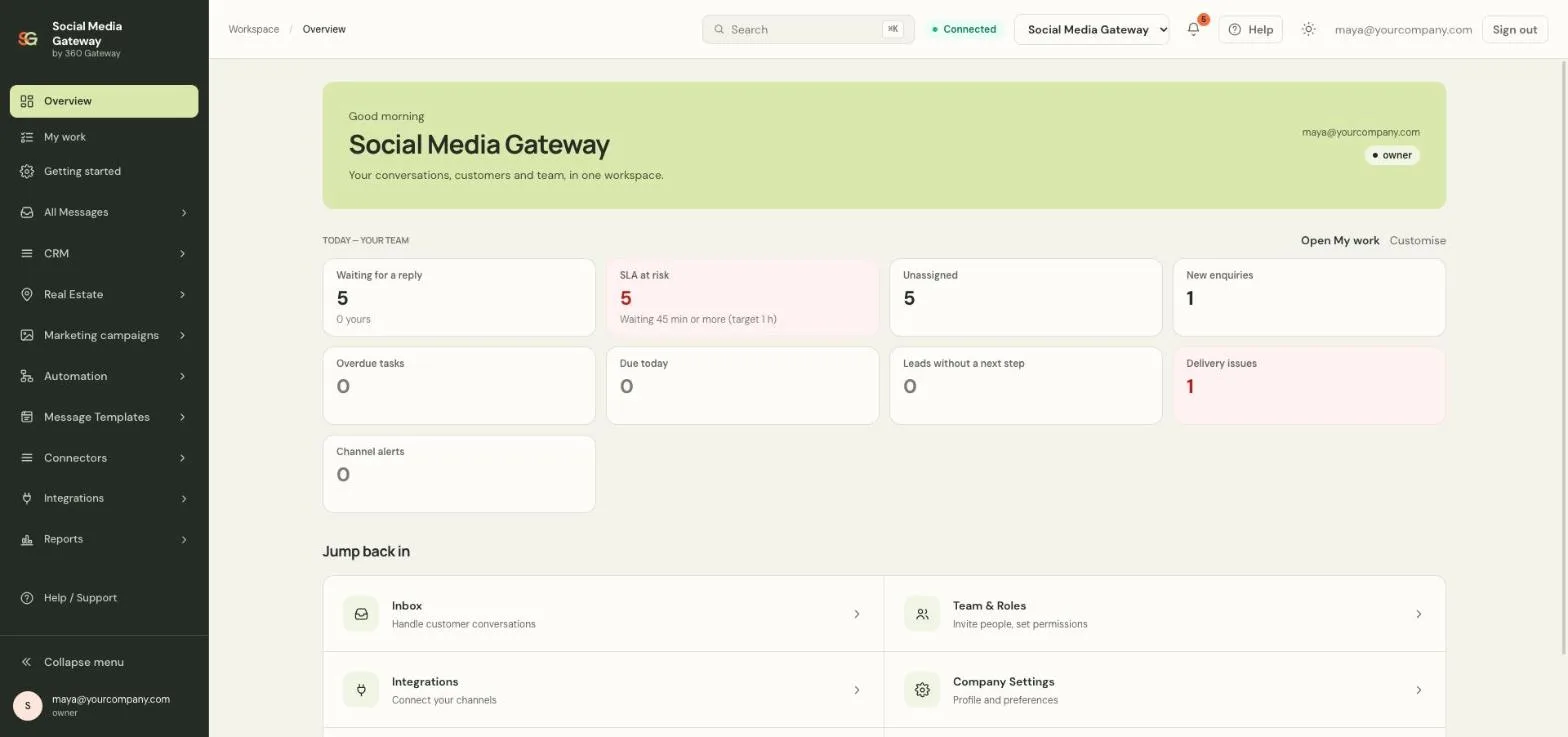Viewport: 1568px width, 737px height.
Task: Click the Inbox card envelope icon
Action: tap(361, 614)
